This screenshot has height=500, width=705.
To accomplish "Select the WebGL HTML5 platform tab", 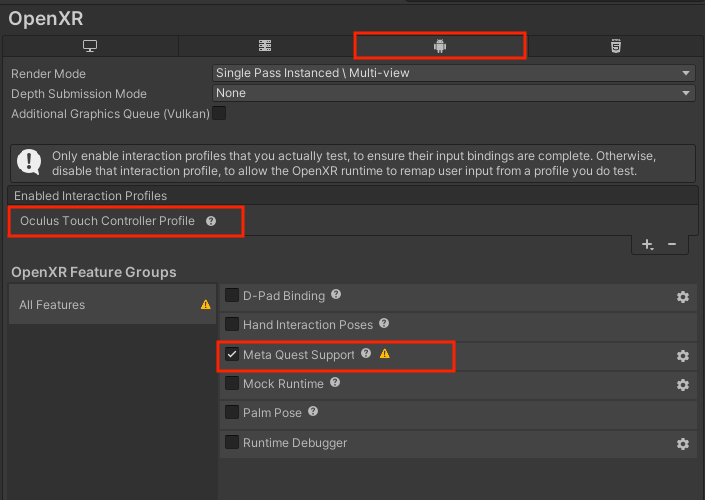I will (x=615, y=46).
